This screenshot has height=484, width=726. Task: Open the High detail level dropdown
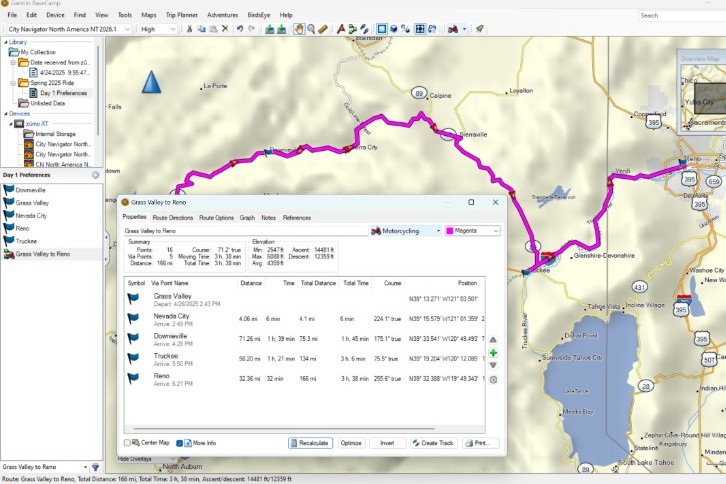click(158, 29)
